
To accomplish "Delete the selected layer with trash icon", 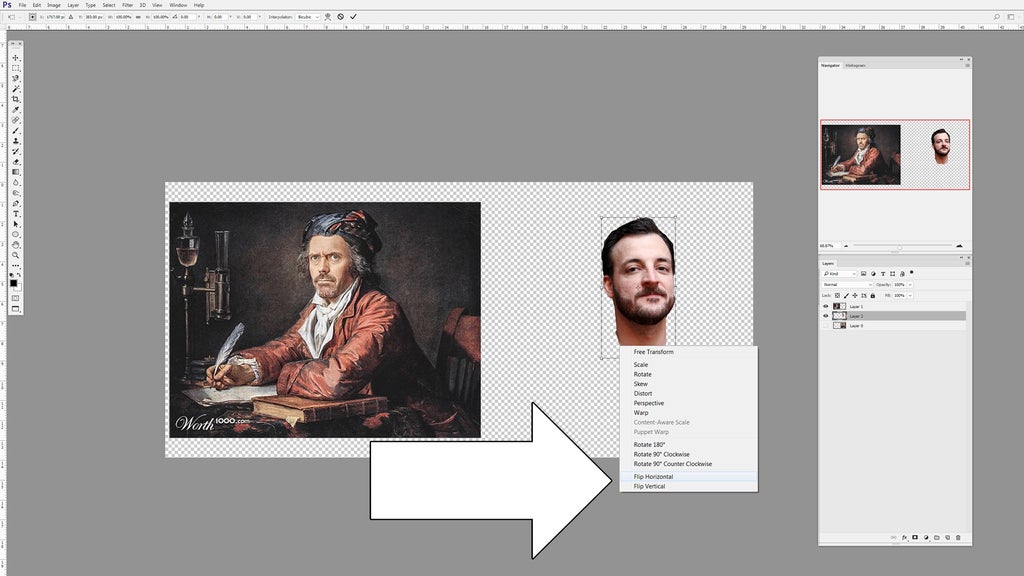I will coord(958,537).
